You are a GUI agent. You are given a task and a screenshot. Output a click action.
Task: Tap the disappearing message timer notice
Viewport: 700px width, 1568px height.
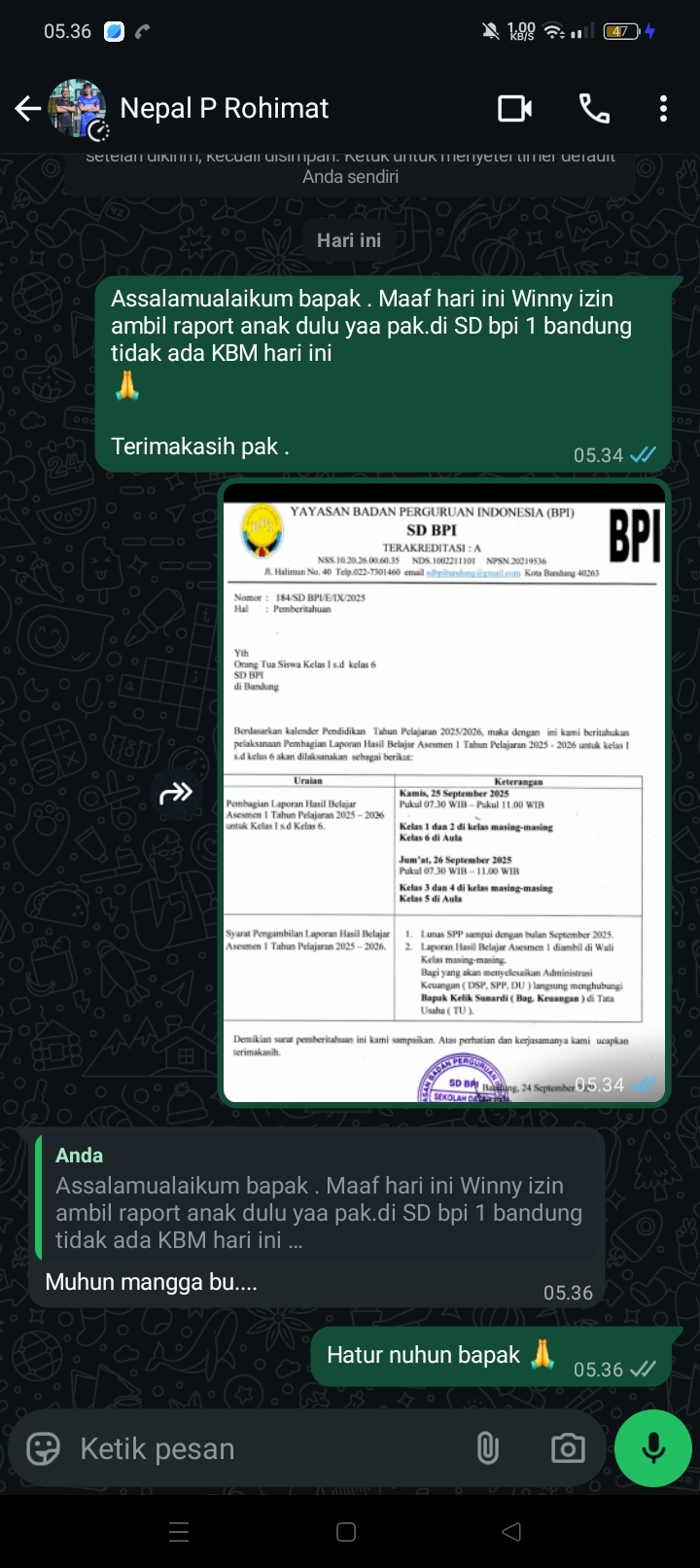pos(350,169)
